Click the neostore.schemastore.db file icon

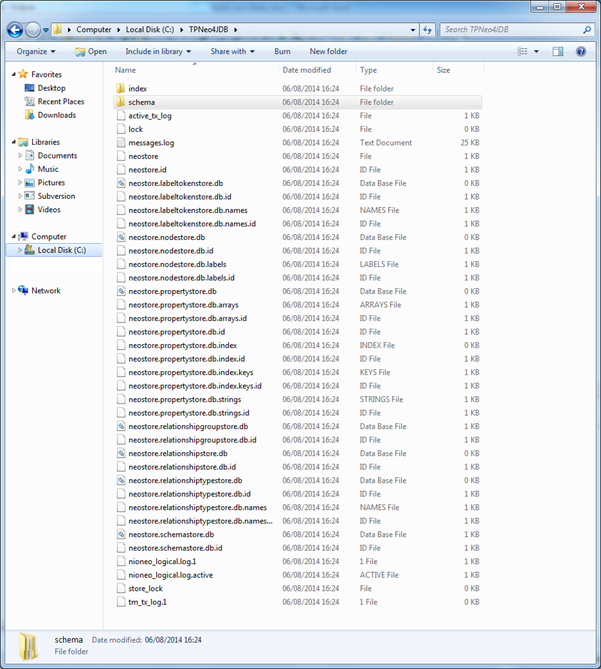(x=121, y=535)
